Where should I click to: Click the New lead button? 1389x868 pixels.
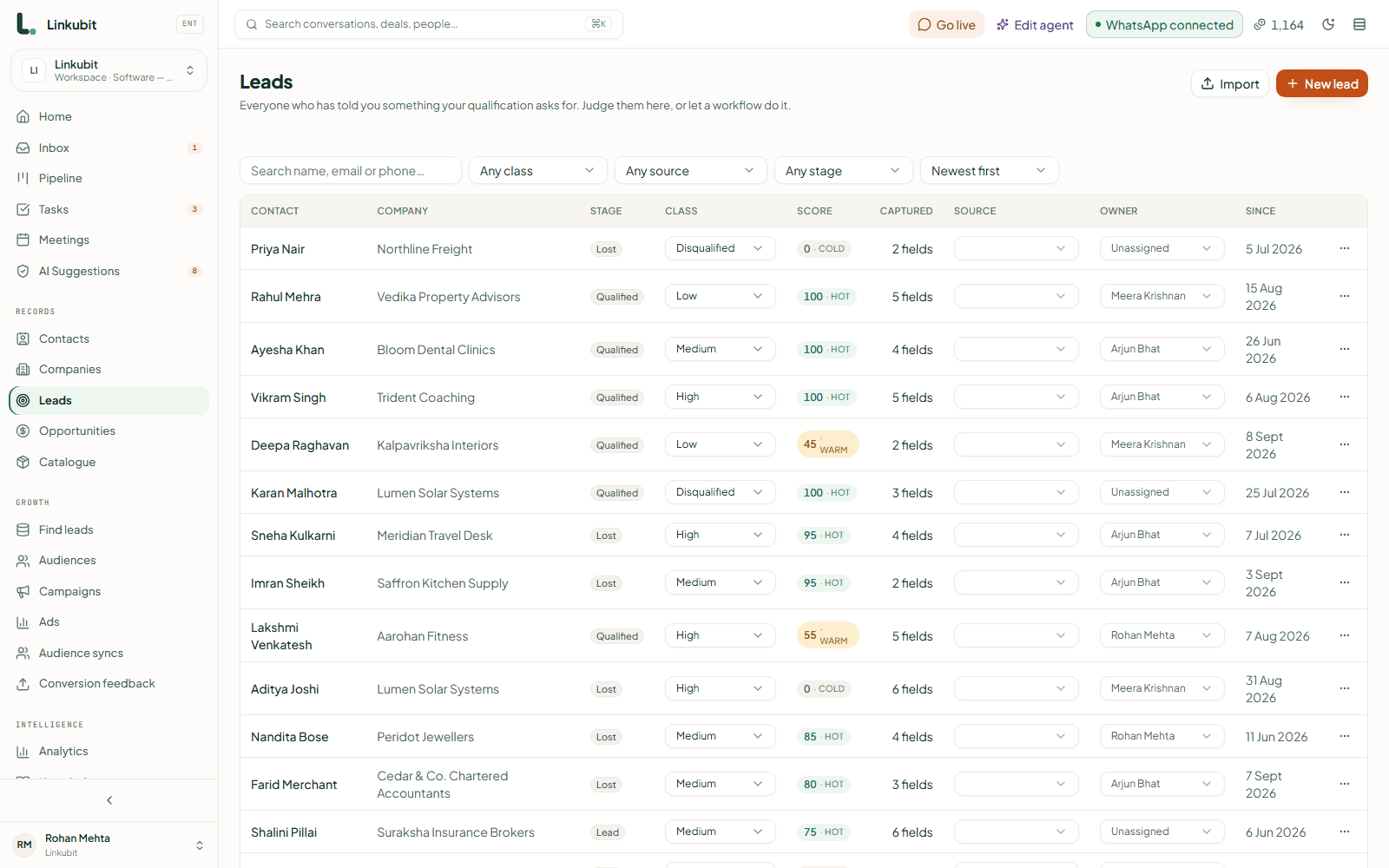pyautogui.click(x=1322, y=83)
